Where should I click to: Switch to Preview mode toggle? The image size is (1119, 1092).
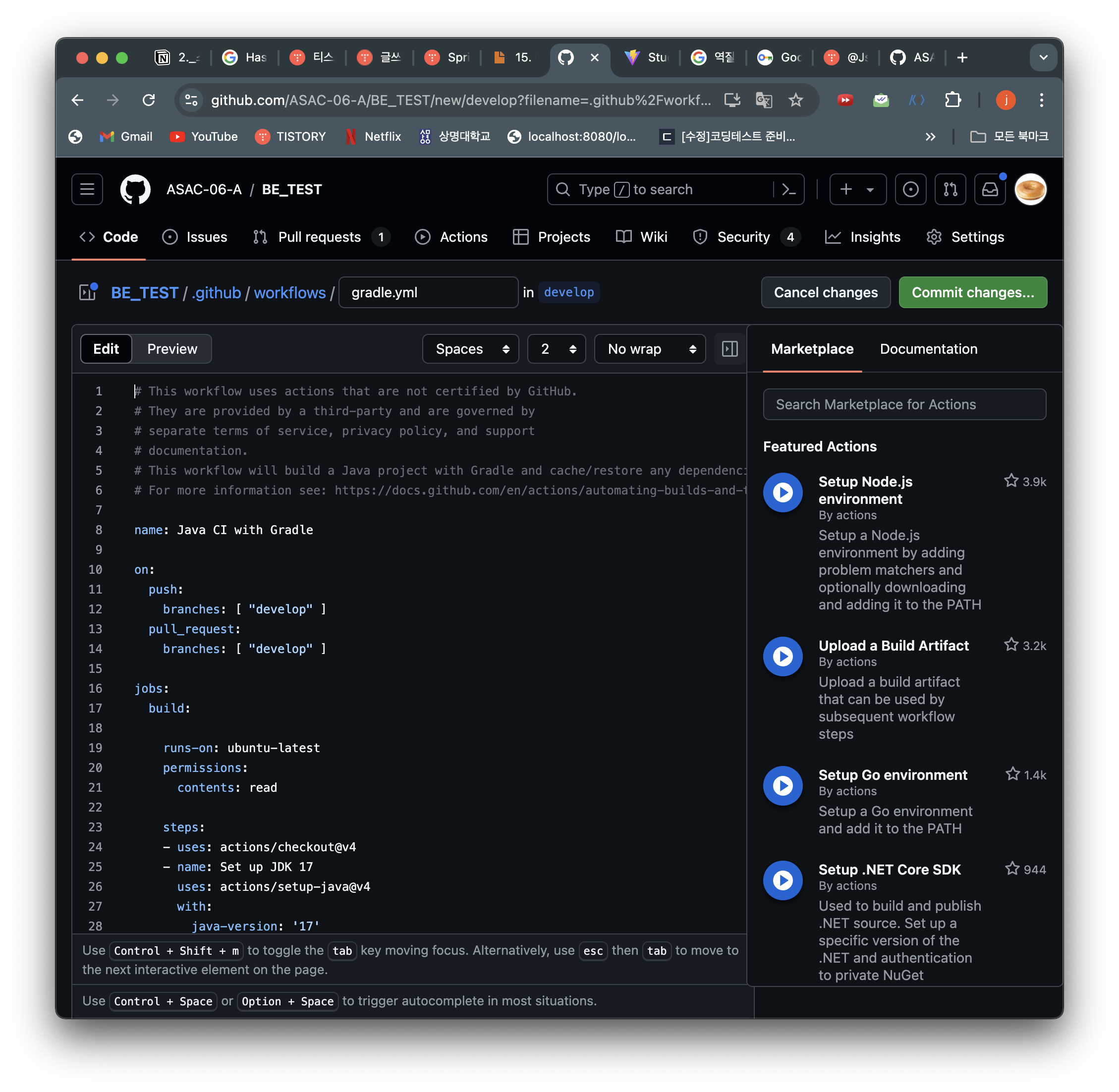pos(172,349)
